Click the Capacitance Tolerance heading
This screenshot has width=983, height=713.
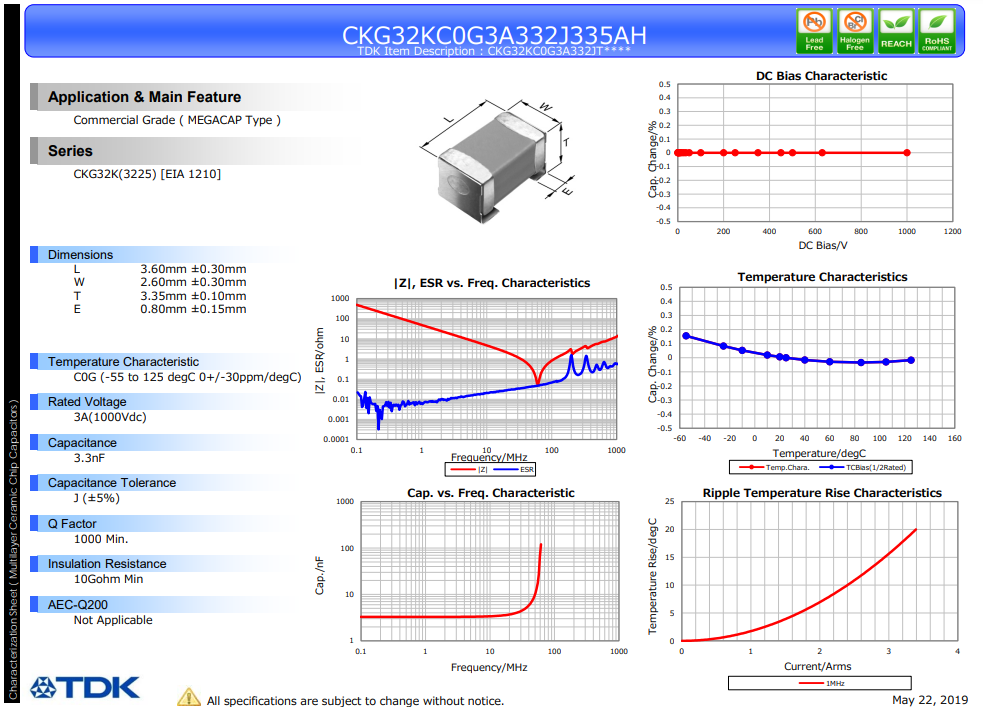(112, 483)
